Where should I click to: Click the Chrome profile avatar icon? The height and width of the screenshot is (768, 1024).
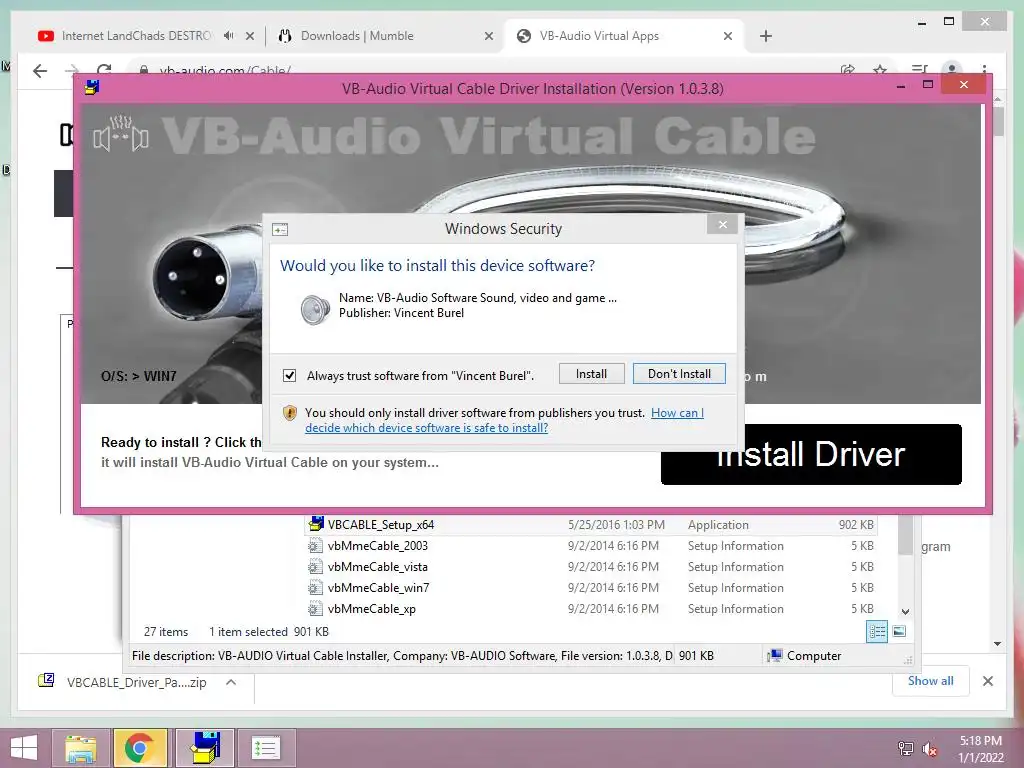(952, 69)
